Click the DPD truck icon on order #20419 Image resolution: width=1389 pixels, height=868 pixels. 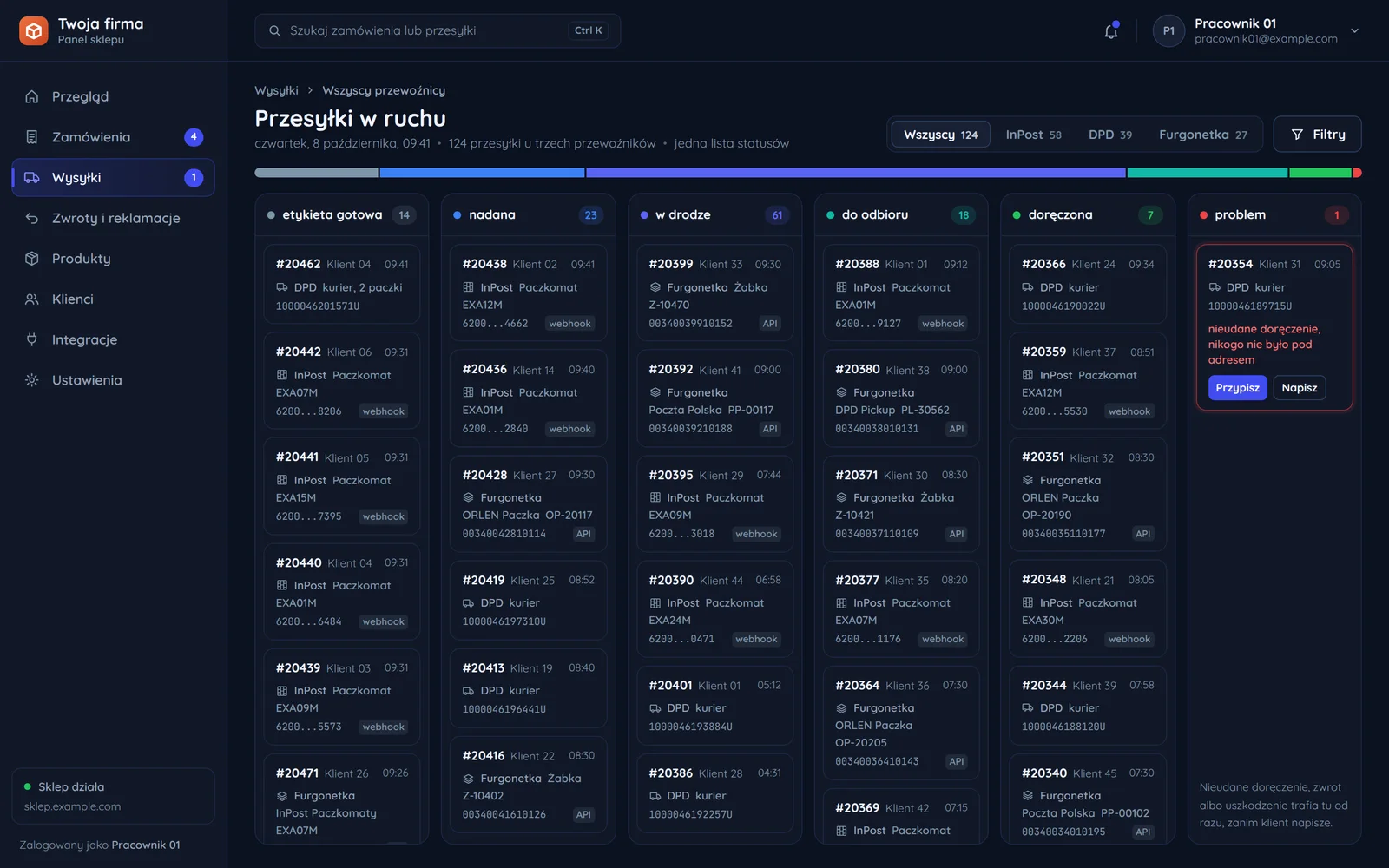click(x=469, y=602)
